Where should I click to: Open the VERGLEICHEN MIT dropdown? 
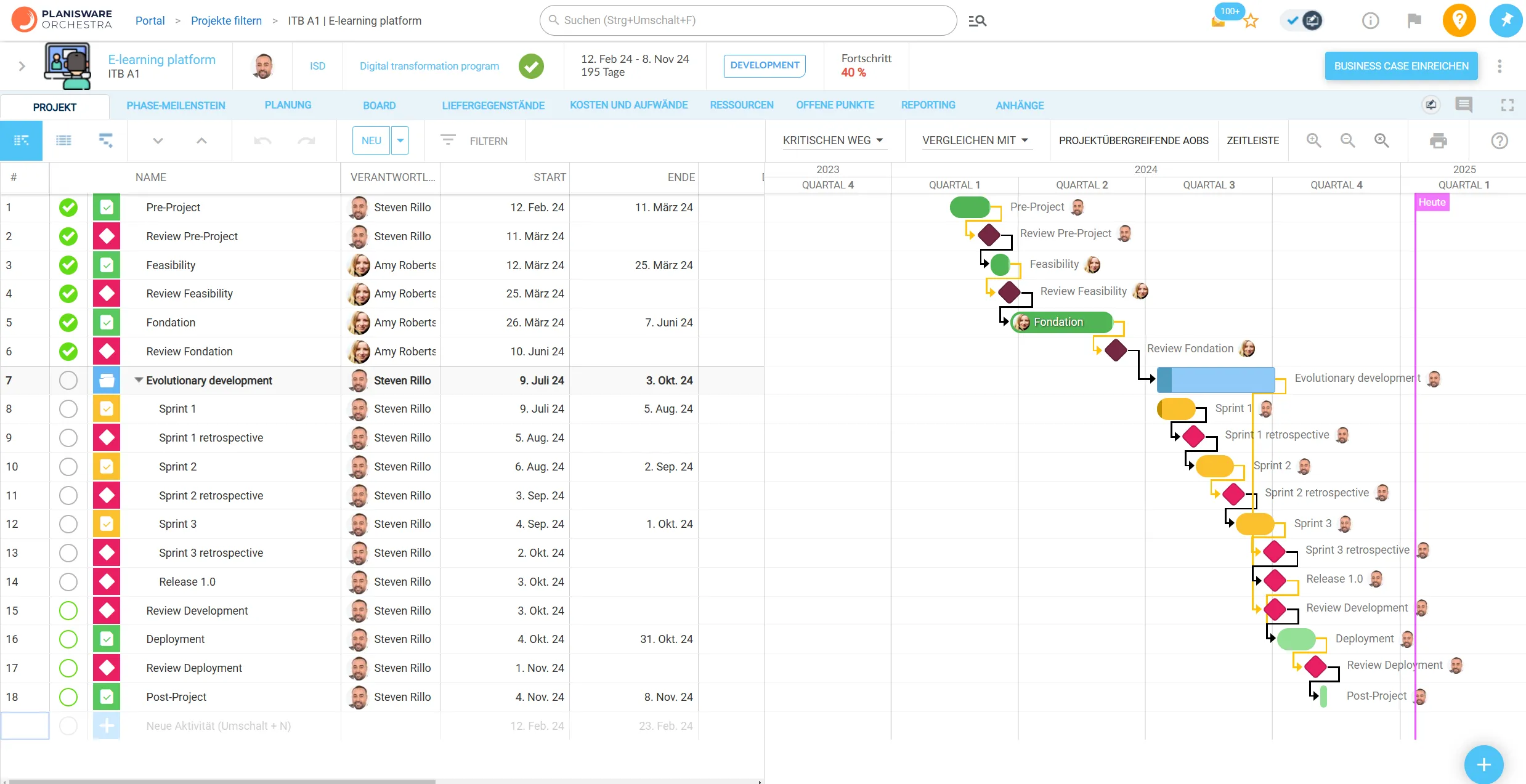976,140
